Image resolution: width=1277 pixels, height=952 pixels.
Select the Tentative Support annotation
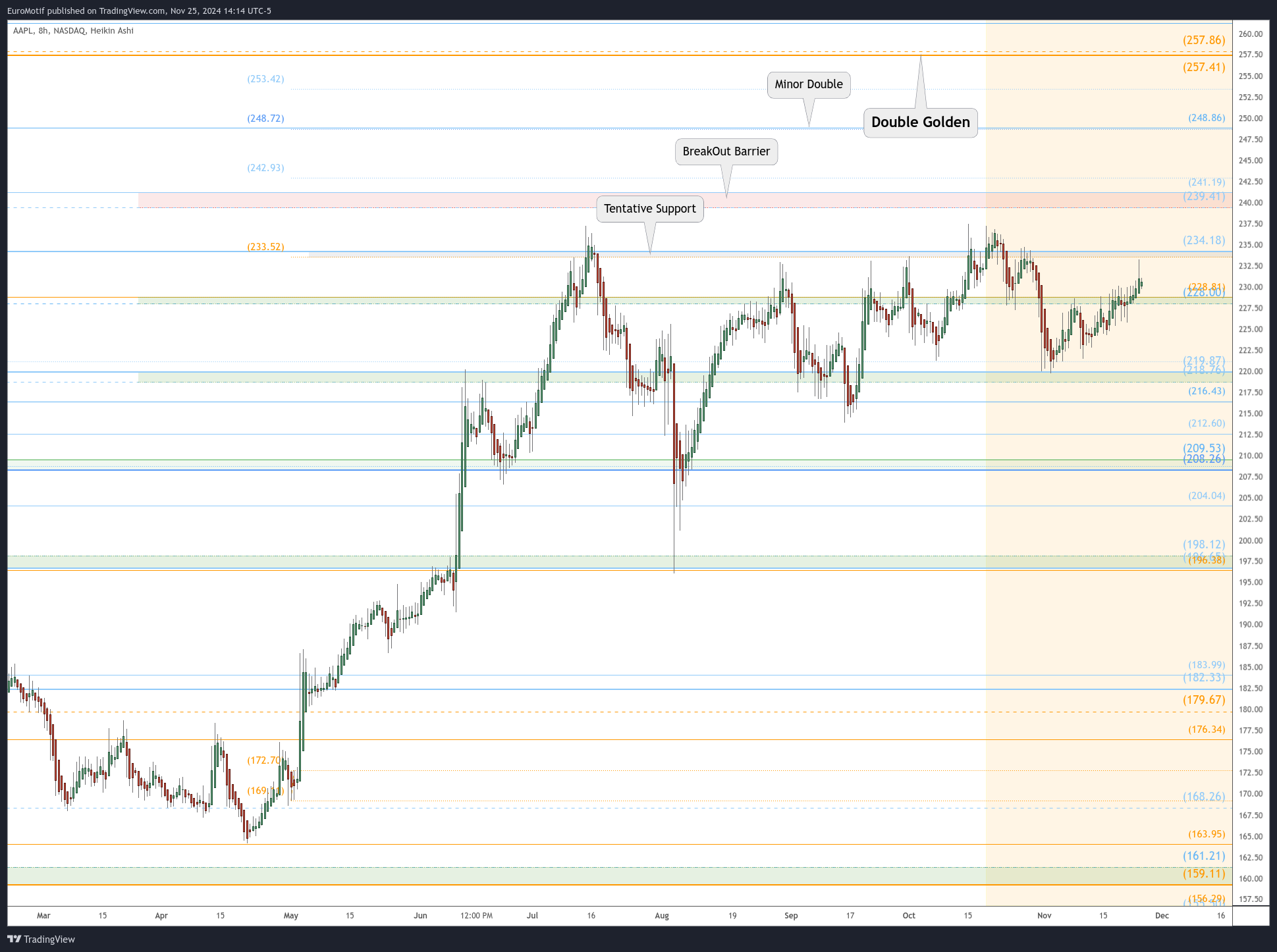pos(649,209)
